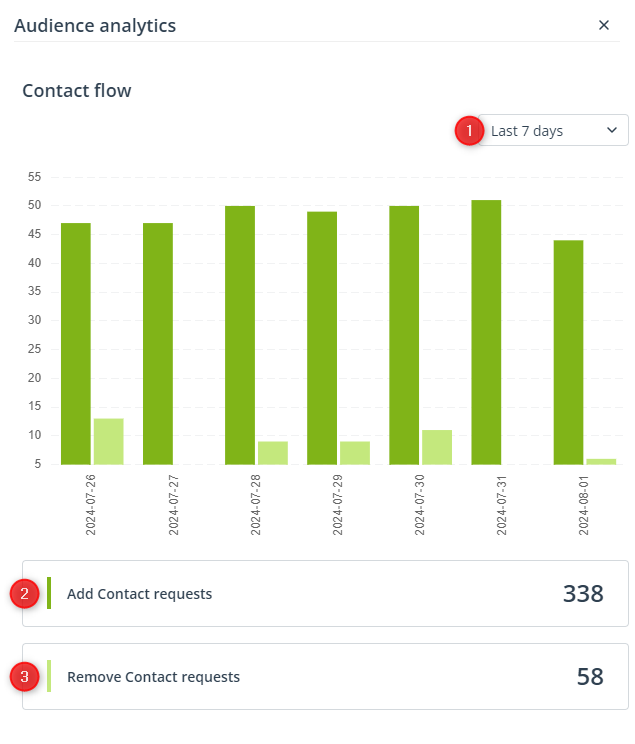
Task: Click the tallest bar for 2024-07-31
Action: tap(486, 333)
